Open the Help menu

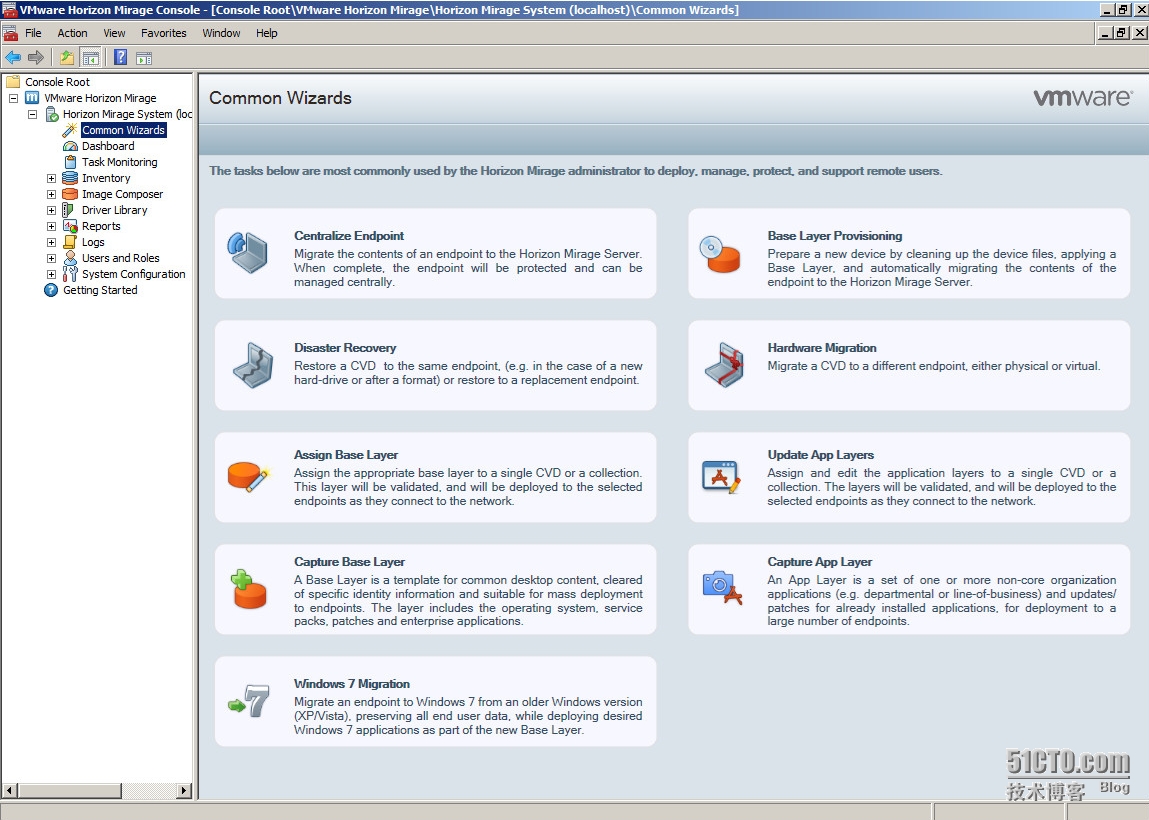click(x=267, y=33)
